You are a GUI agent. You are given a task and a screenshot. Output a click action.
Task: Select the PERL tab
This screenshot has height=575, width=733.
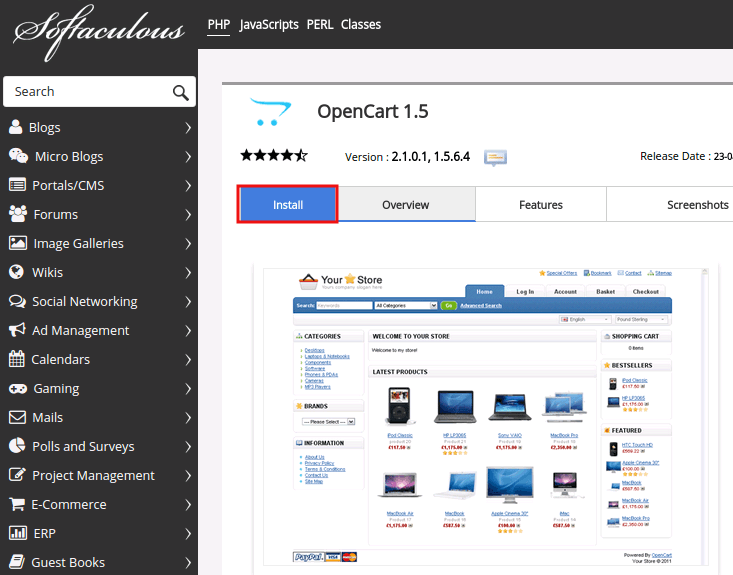[320, 24]
